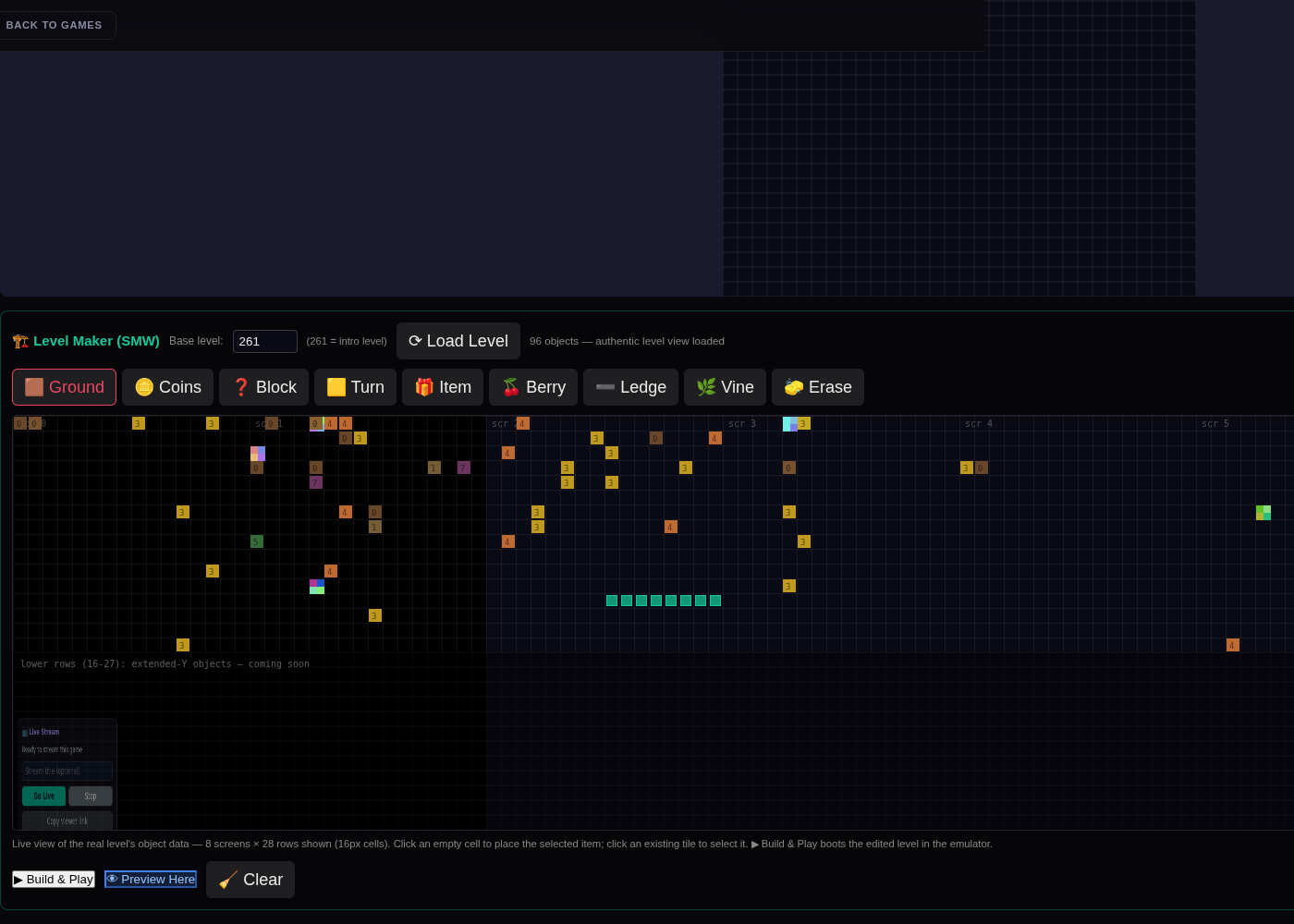Select the yellow 3 tile beside the cyan tile
The width and height of the screenshot is (1294, 924).
(x=804, y=423)
